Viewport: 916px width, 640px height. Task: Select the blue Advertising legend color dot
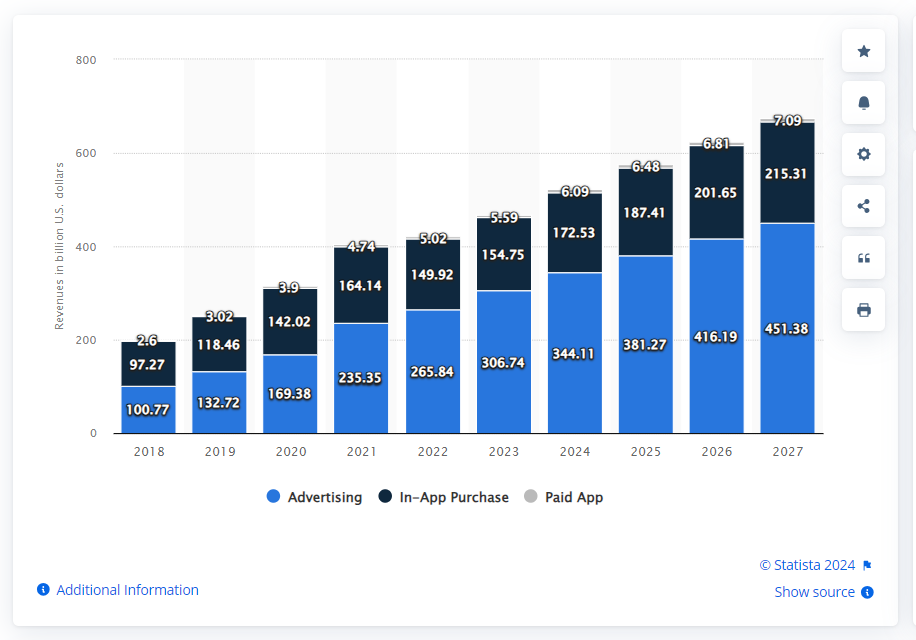coord(272,497)
